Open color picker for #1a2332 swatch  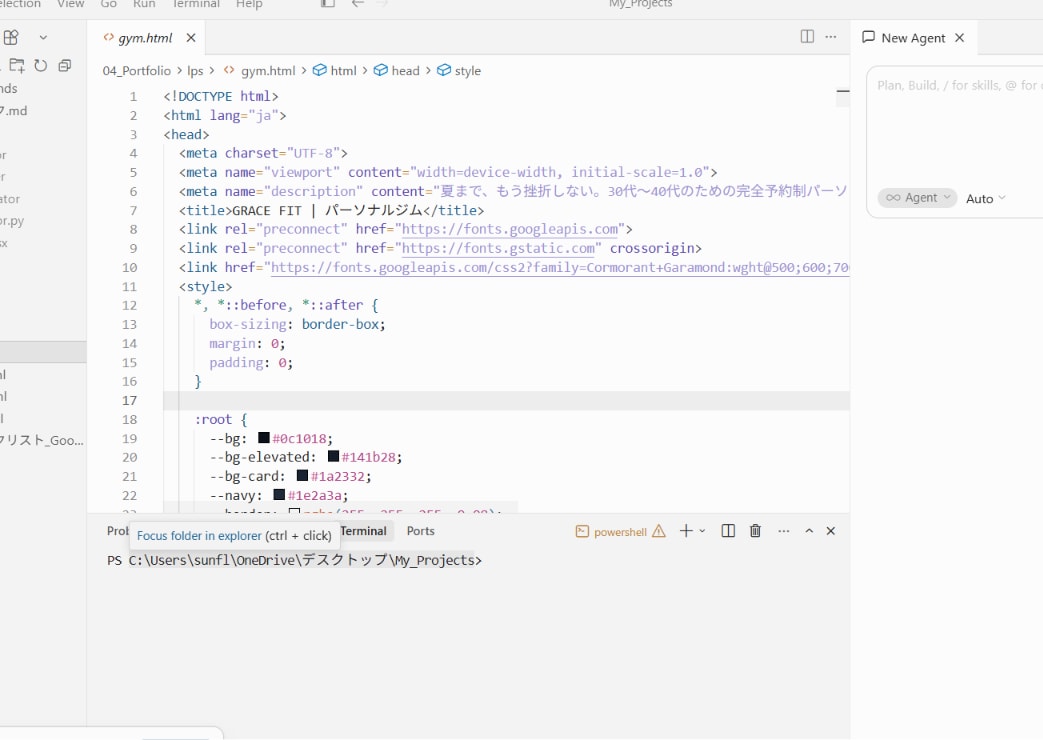click(302, 476)
